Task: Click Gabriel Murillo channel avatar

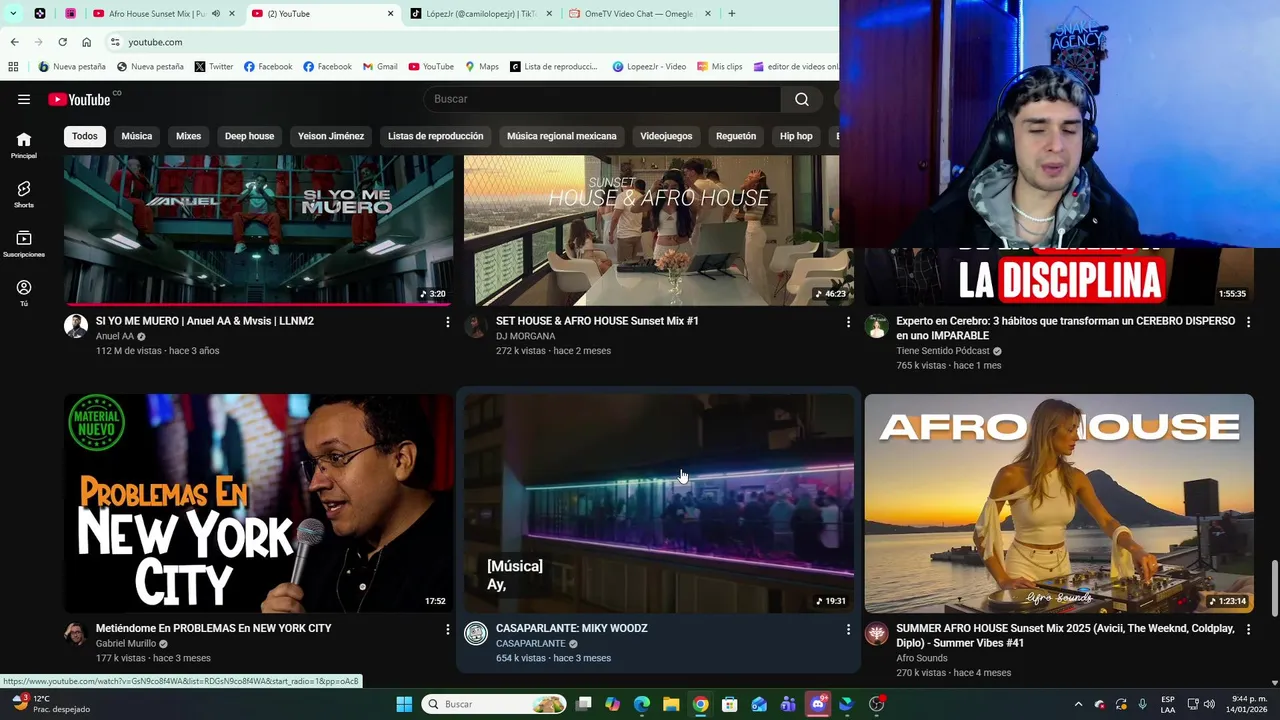Action: coord(76,633)
